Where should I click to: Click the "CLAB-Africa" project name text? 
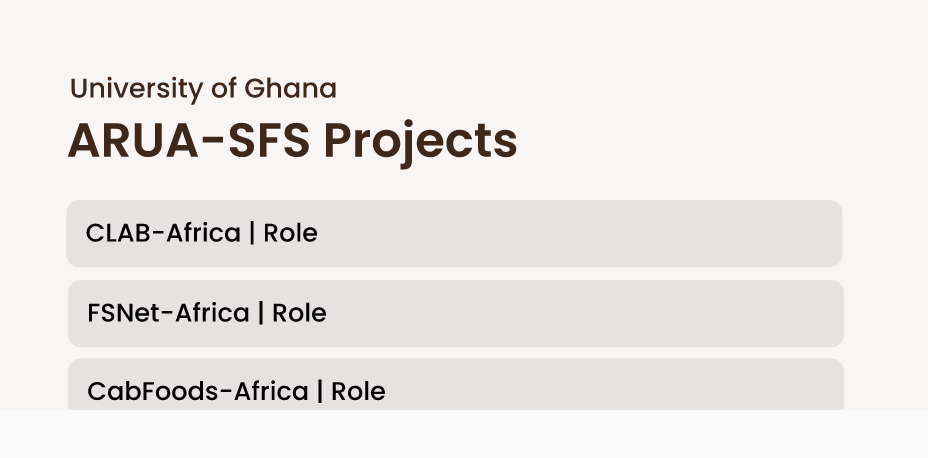pyautogui.click(x=163, y=234)
